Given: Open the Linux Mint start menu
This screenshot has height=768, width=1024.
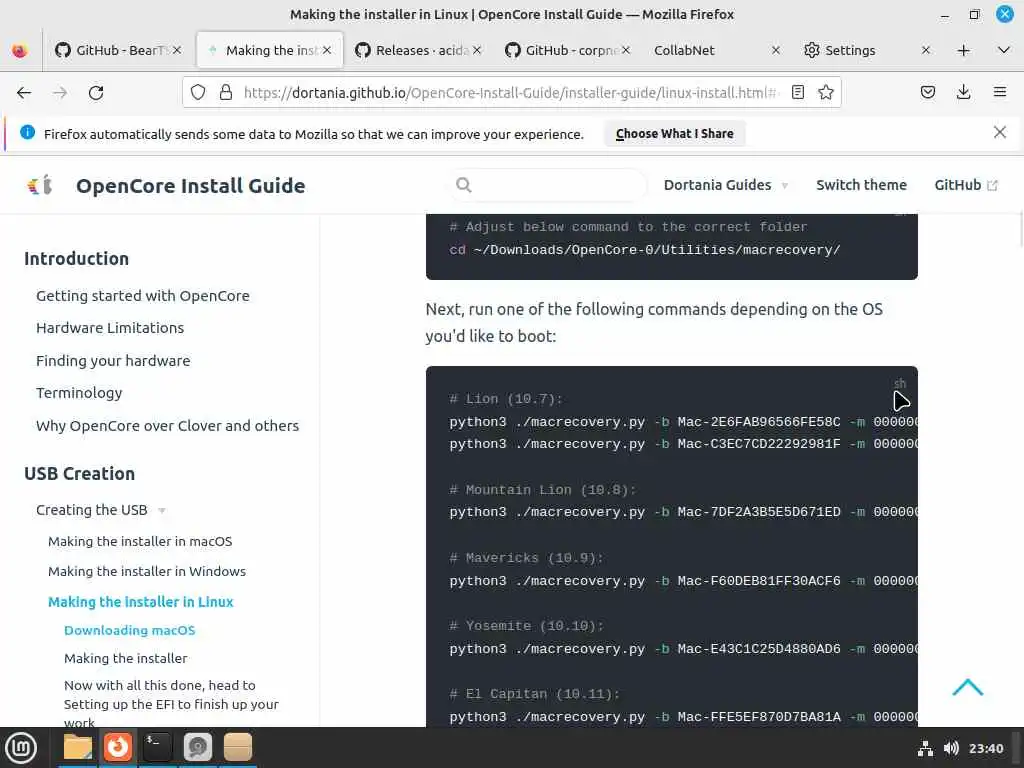Looking at the screenshot, I should pyautogui.click(x=21, y=747).
